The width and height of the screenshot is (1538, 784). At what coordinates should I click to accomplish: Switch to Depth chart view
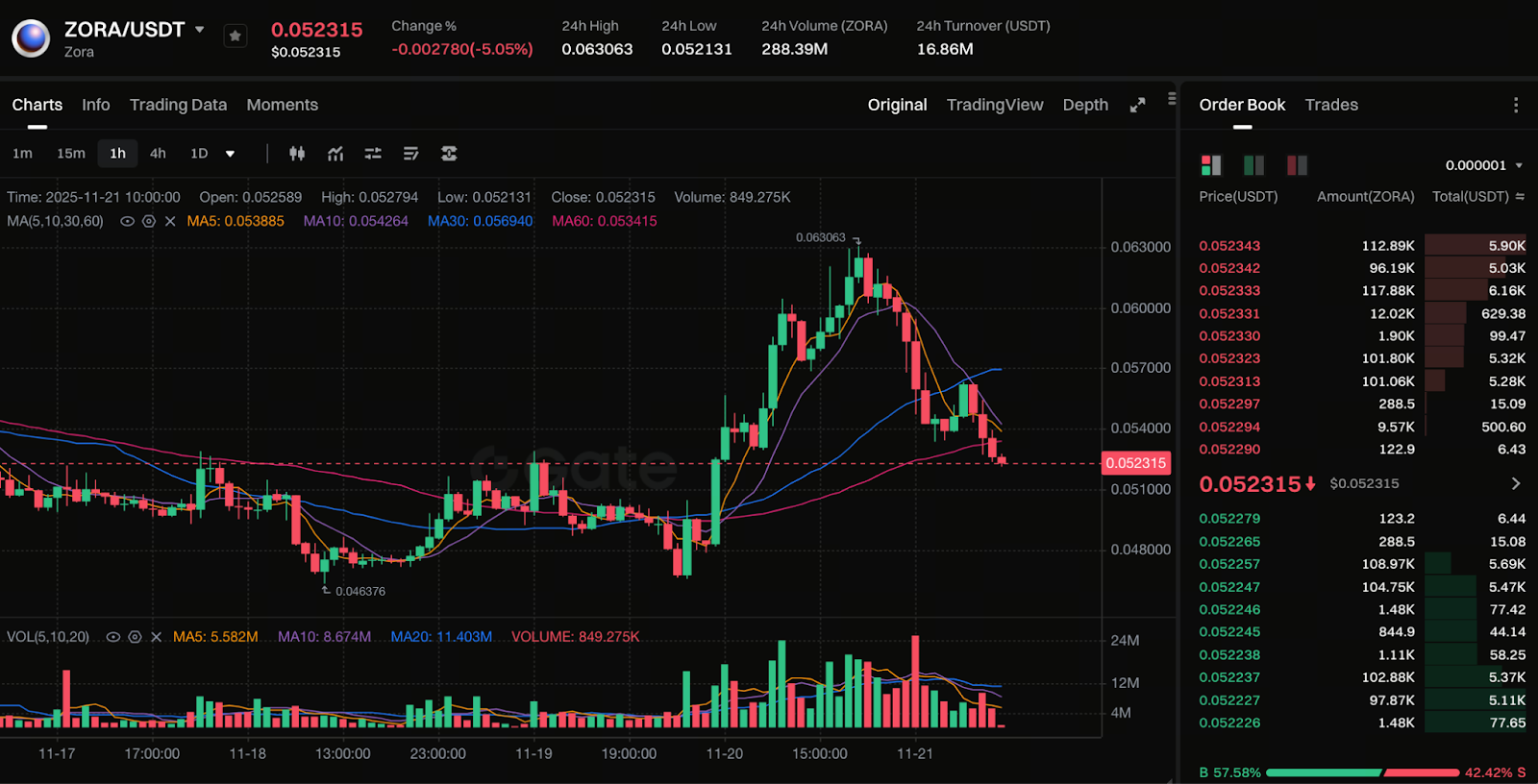[1085, 105]
